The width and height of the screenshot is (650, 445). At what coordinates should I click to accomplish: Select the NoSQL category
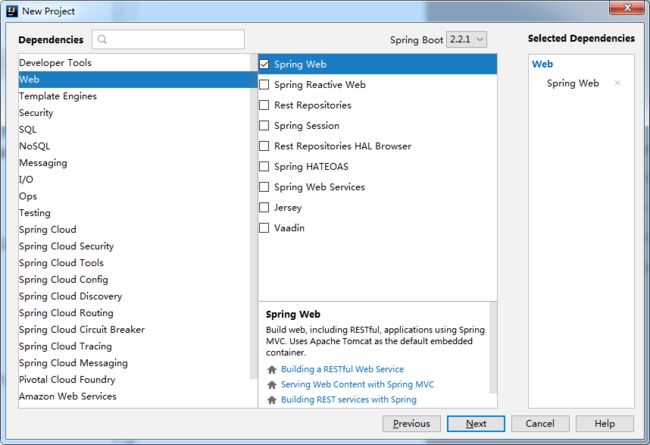(x=134, y=146)
